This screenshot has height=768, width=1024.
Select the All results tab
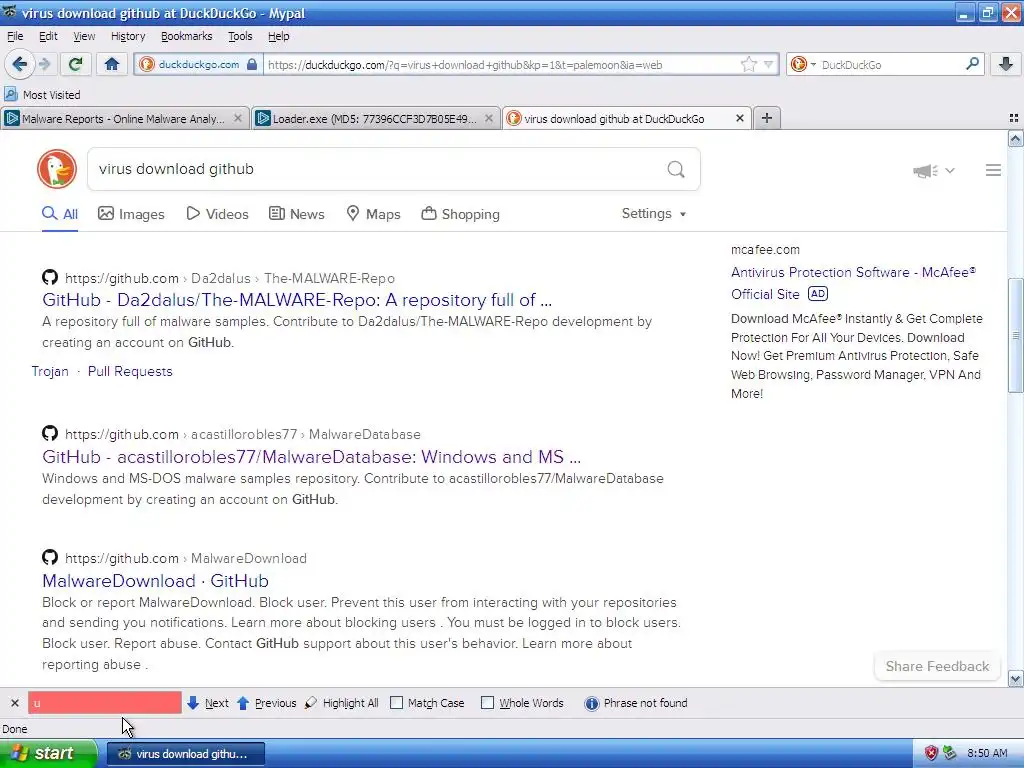click(x=60, y=214)
